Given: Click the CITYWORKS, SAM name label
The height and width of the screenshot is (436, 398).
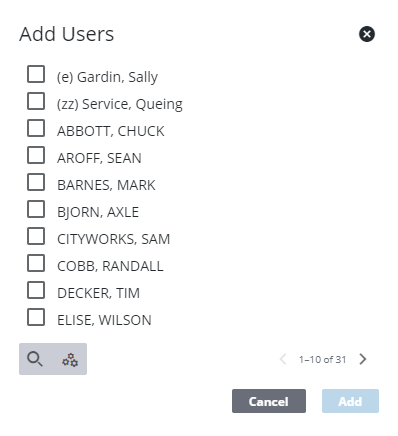Looking at the screenshot, I should coord(113,239).
